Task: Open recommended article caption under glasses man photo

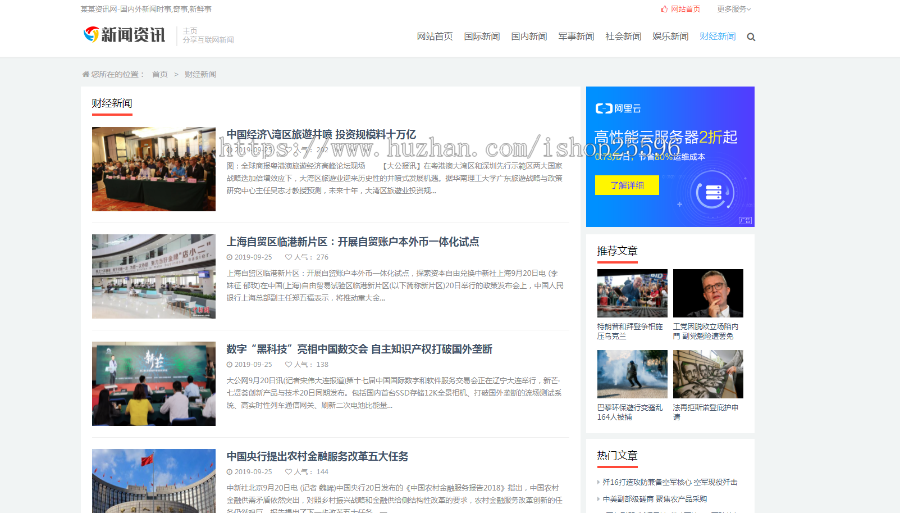Action: click(706, 331)
